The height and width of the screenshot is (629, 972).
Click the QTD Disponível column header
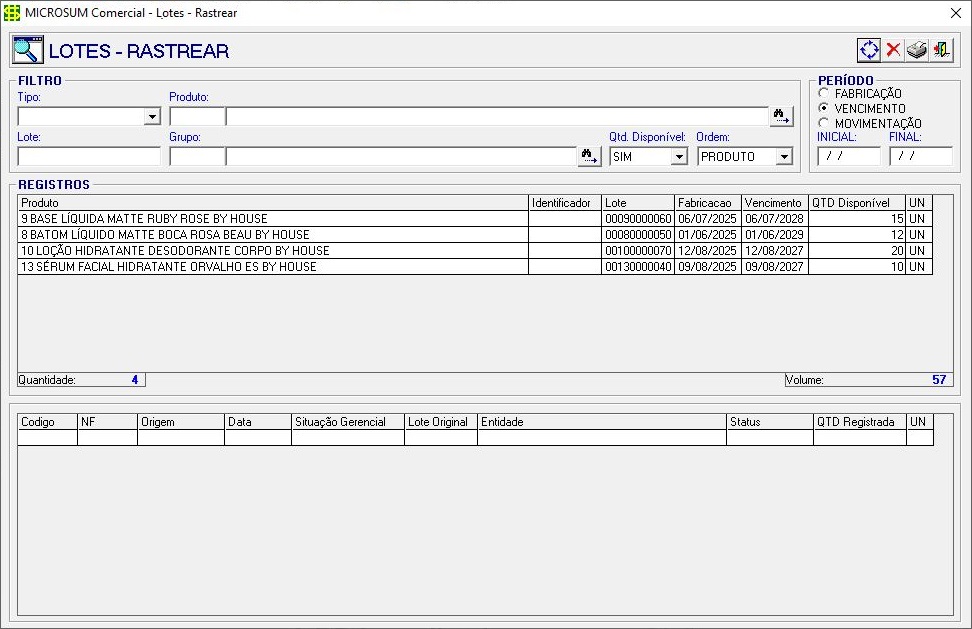(857, 203)
